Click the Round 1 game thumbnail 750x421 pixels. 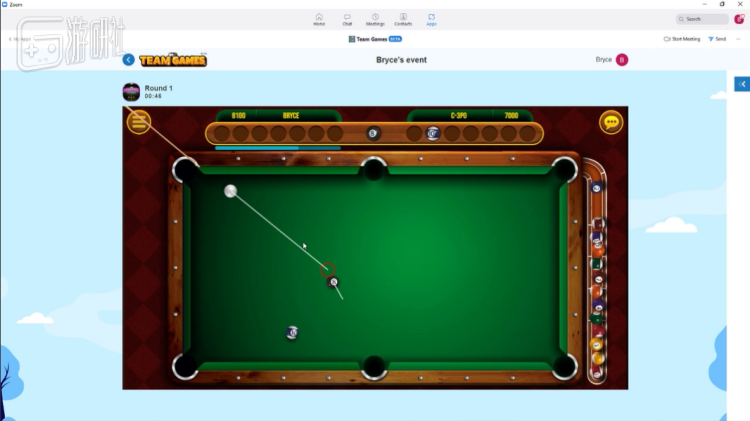[131, 92]
